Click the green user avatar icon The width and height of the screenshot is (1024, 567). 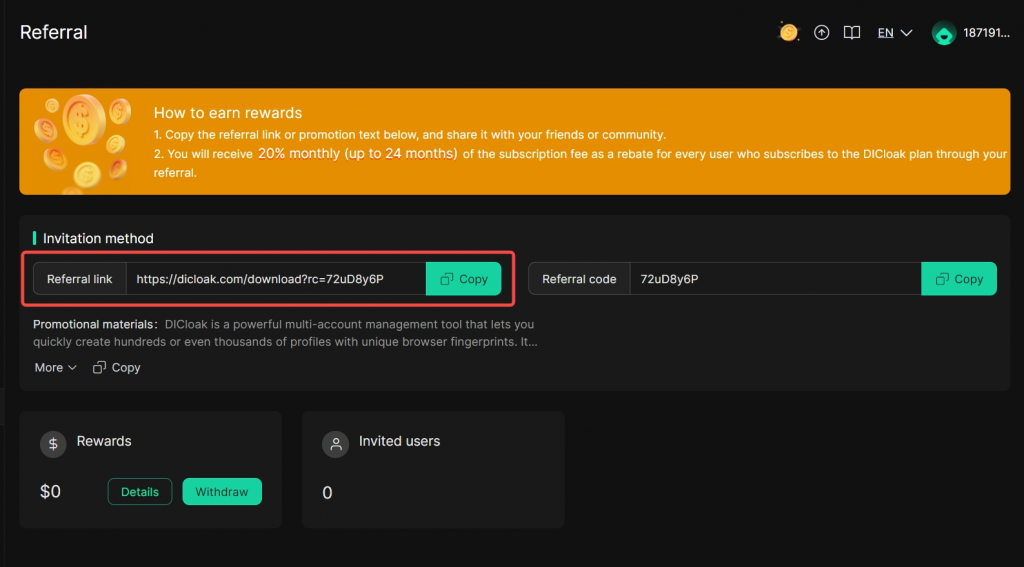944,33
